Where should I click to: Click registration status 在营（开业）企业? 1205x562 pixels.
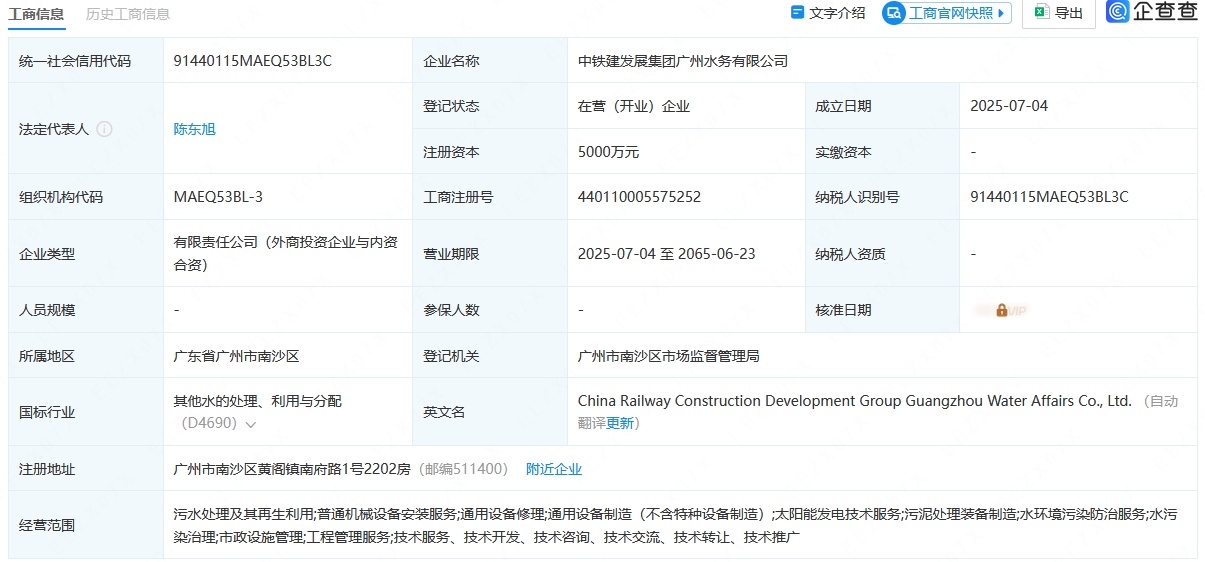(634, 106)
